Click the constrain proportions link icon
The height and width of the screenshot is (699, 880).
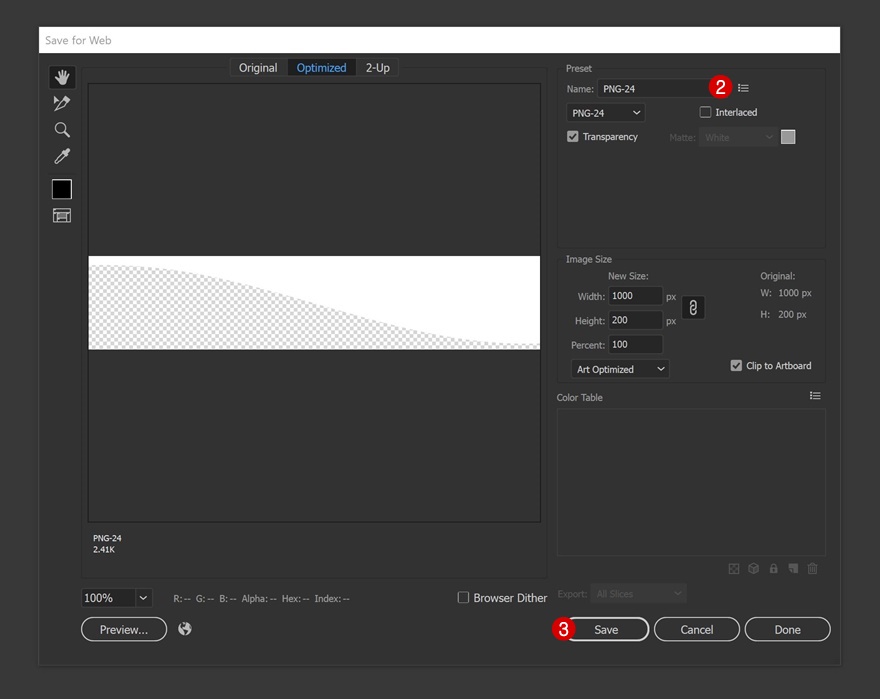[692, 308]
